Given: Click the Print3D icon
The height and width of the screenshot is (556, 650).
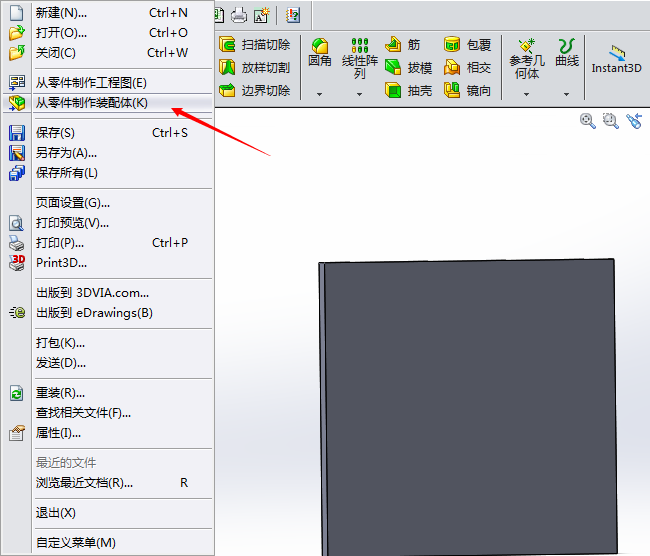Looking at the screenshot, I should (17, 263).
